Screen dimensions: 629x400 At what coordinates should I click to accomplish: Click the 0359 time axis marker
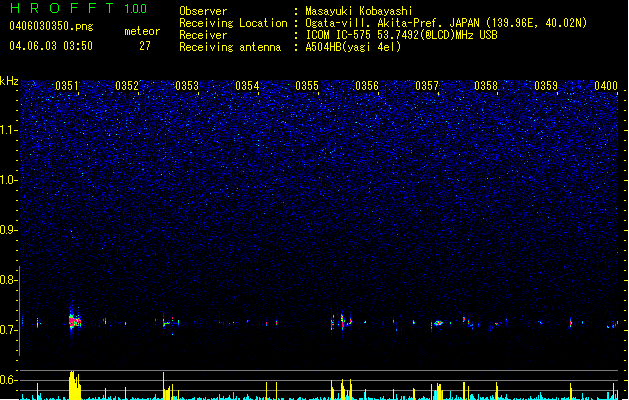tap(546, 86)
